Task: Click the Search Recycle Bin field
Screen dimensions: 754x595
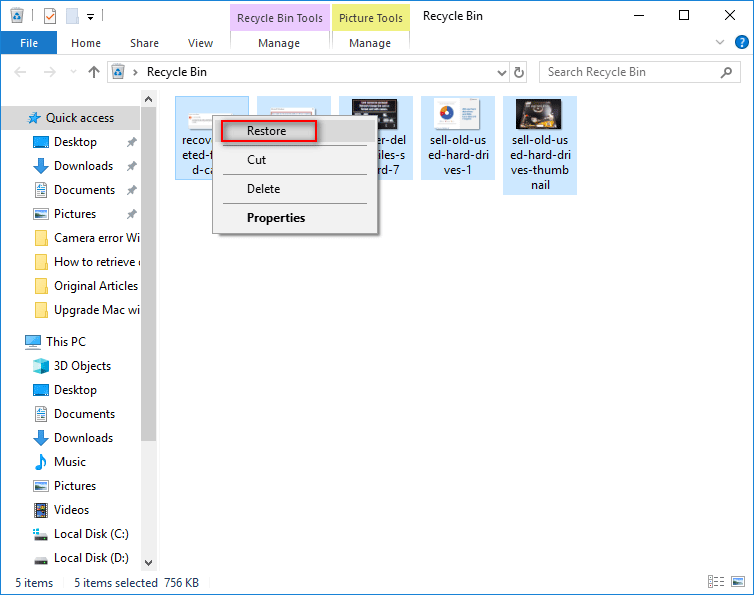Action: 640,72
